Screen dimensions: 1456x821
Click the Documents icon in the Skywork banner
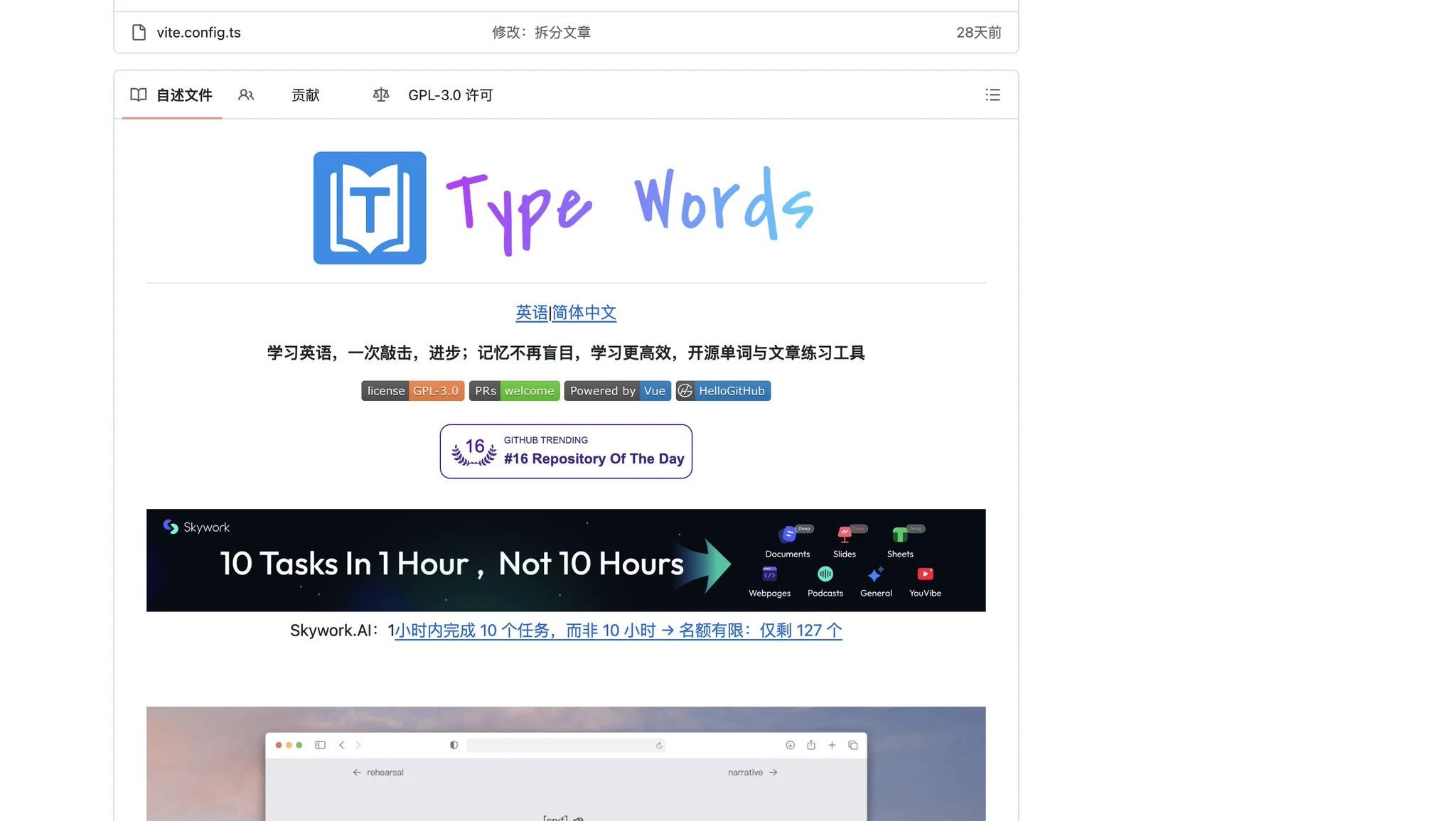[788, 535]
